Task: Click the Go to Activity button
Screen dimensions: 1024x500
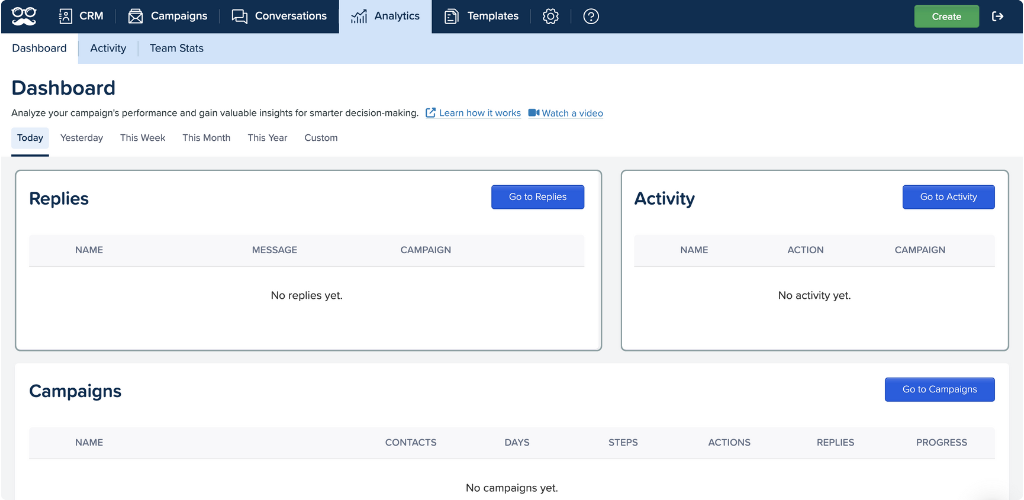Action: [948, 196]
